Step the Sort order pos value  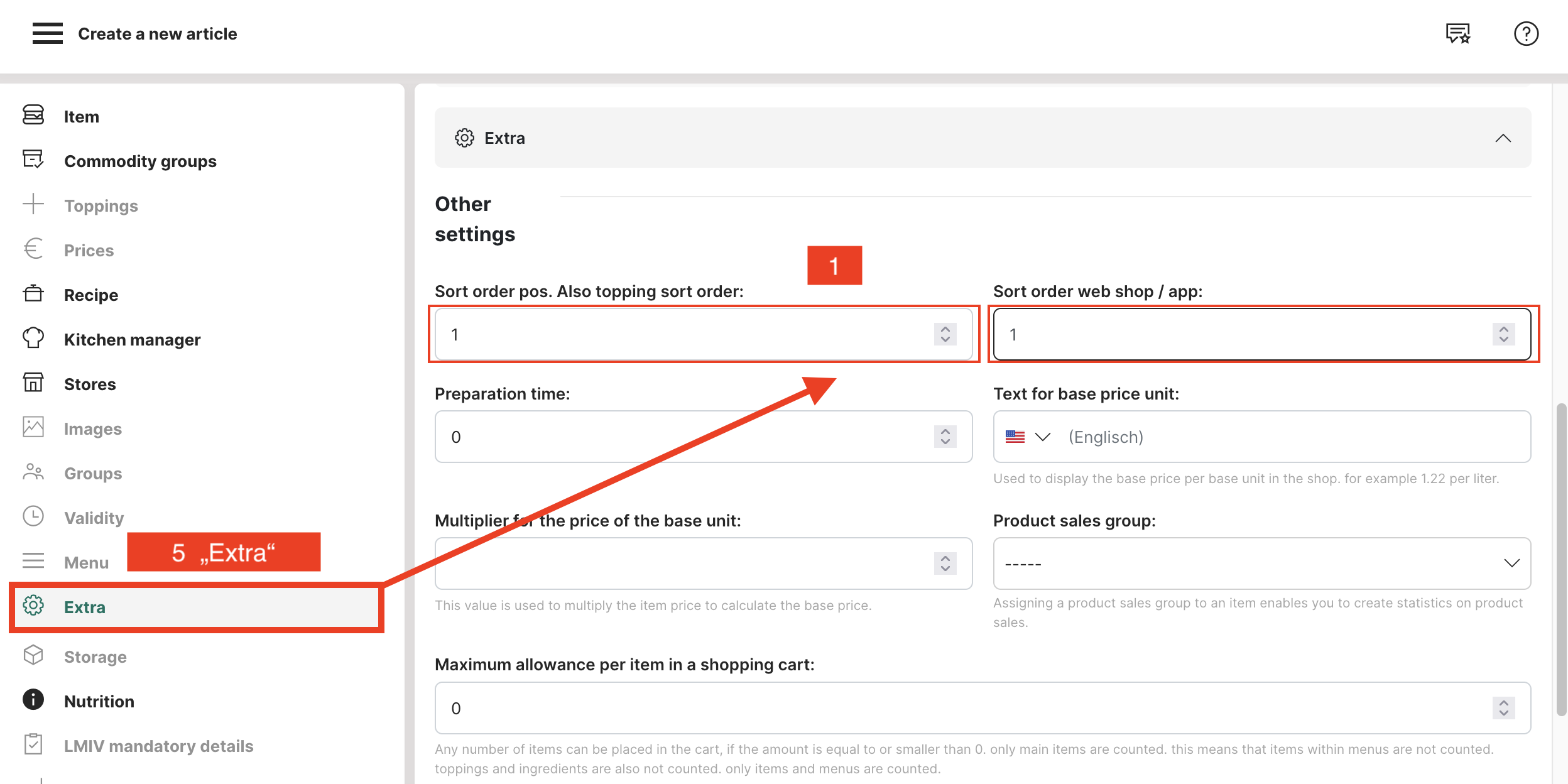[945, 334]
